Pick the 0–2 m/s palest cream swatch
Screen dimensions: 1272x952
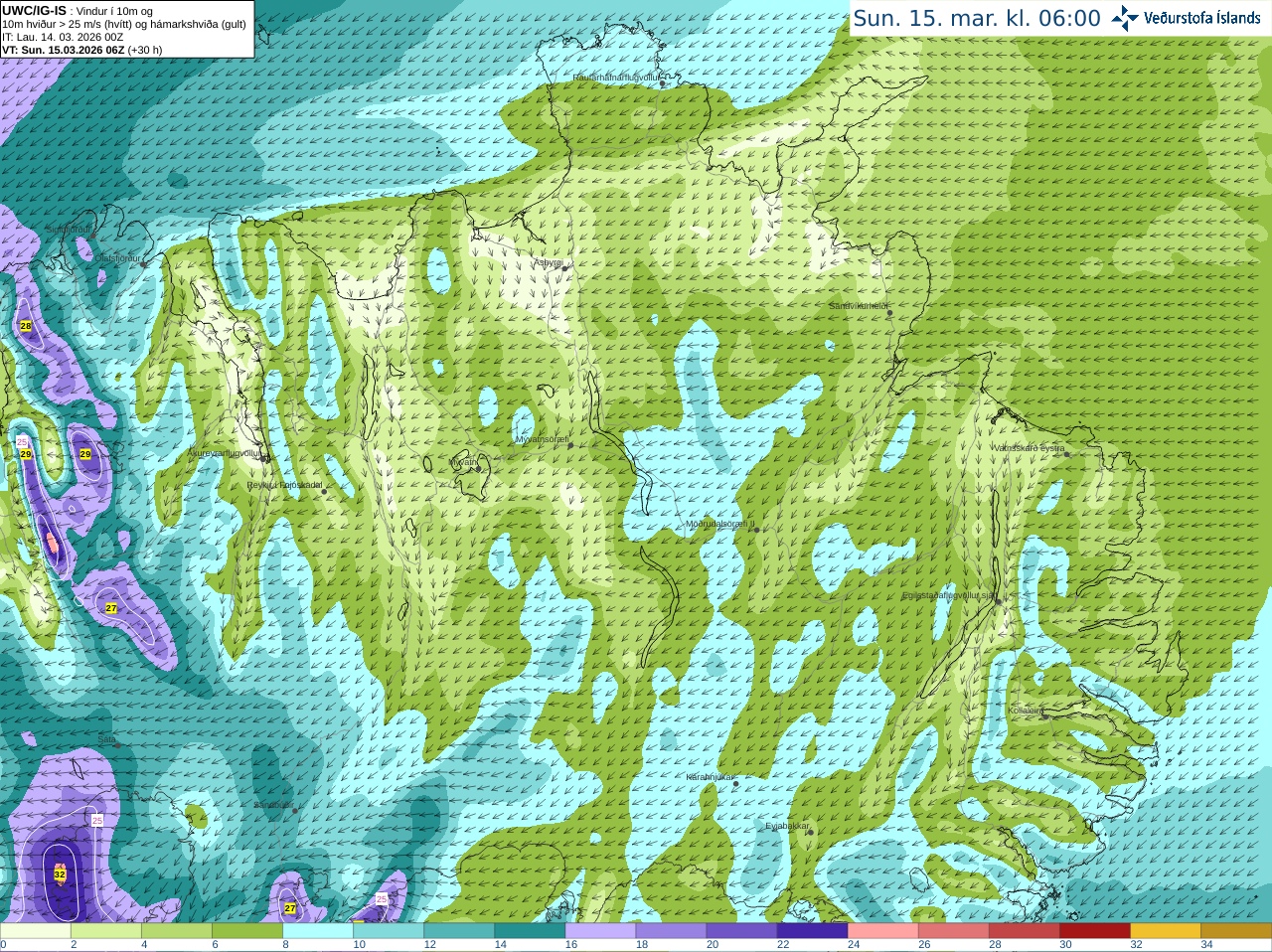pyautogui.click(x=35, y=931)
